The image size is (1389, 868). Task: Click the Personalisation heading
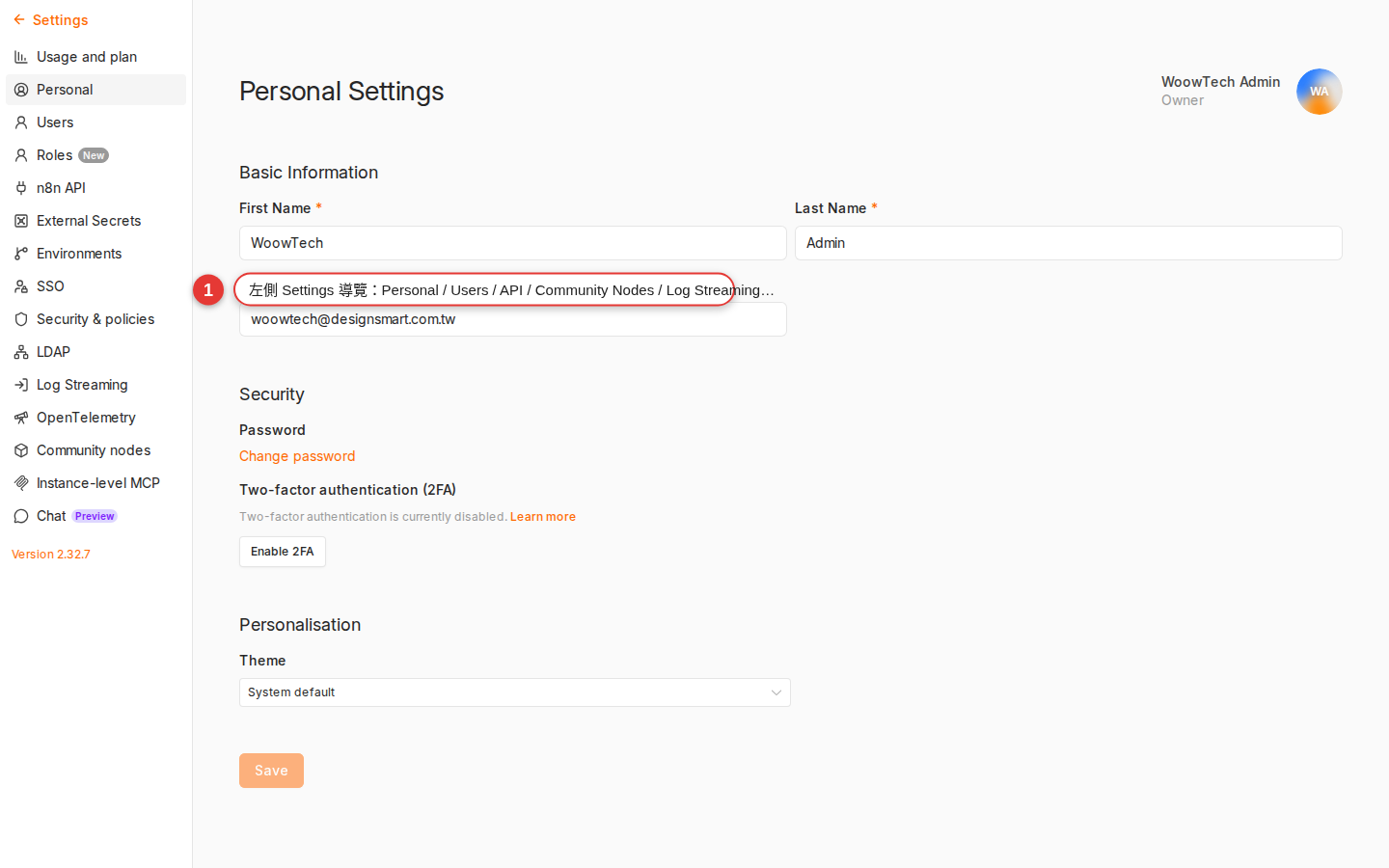point(300,625)
